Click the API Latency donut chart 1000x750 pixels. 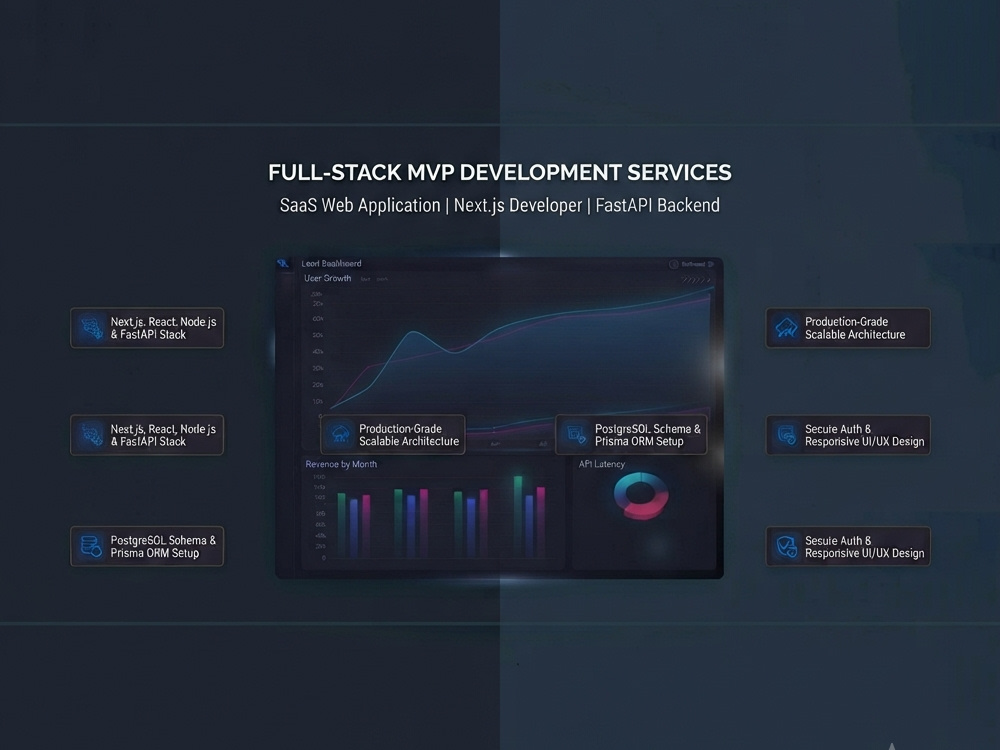[641, 496]
